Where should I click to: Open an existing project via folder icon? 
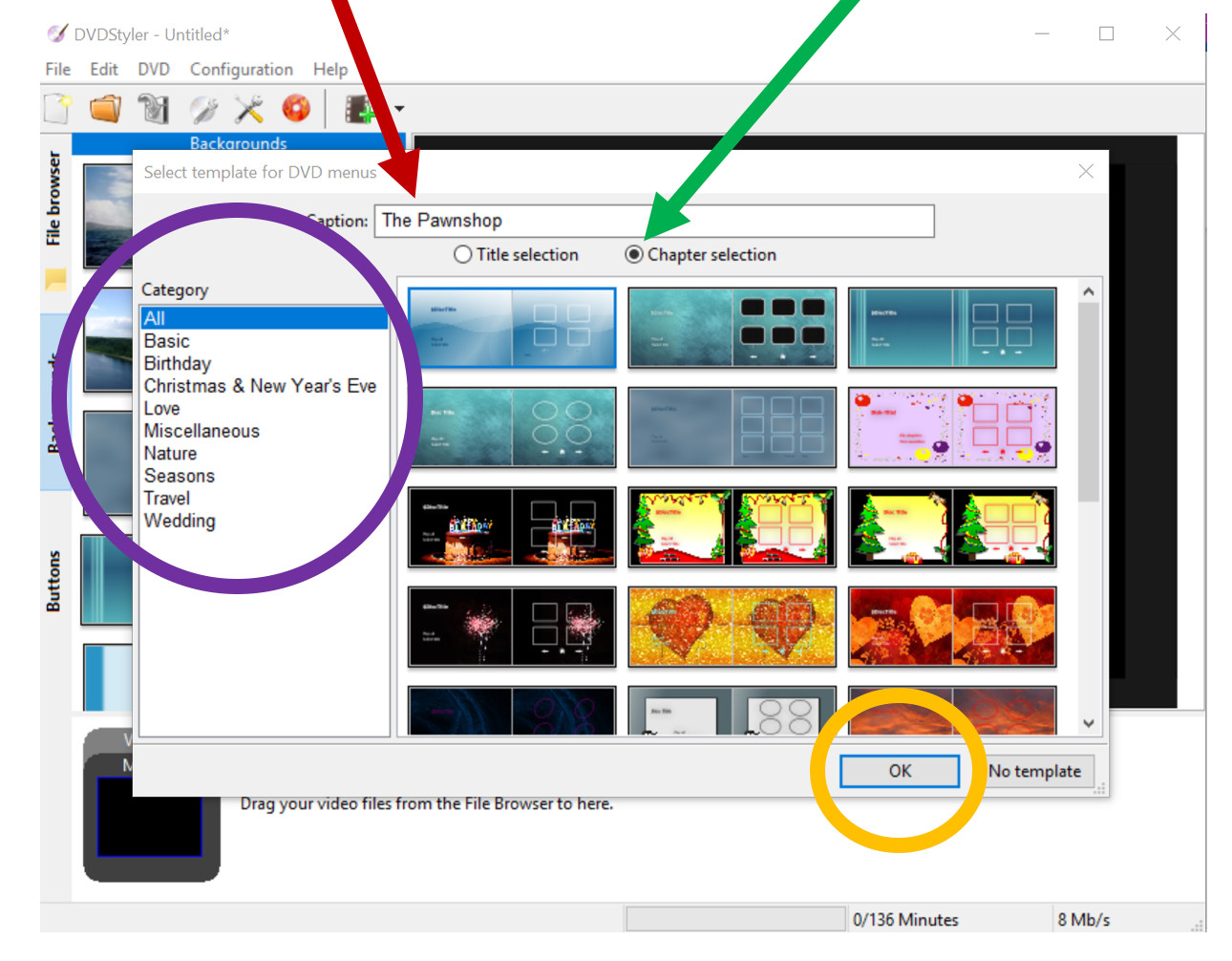point(104,108)
